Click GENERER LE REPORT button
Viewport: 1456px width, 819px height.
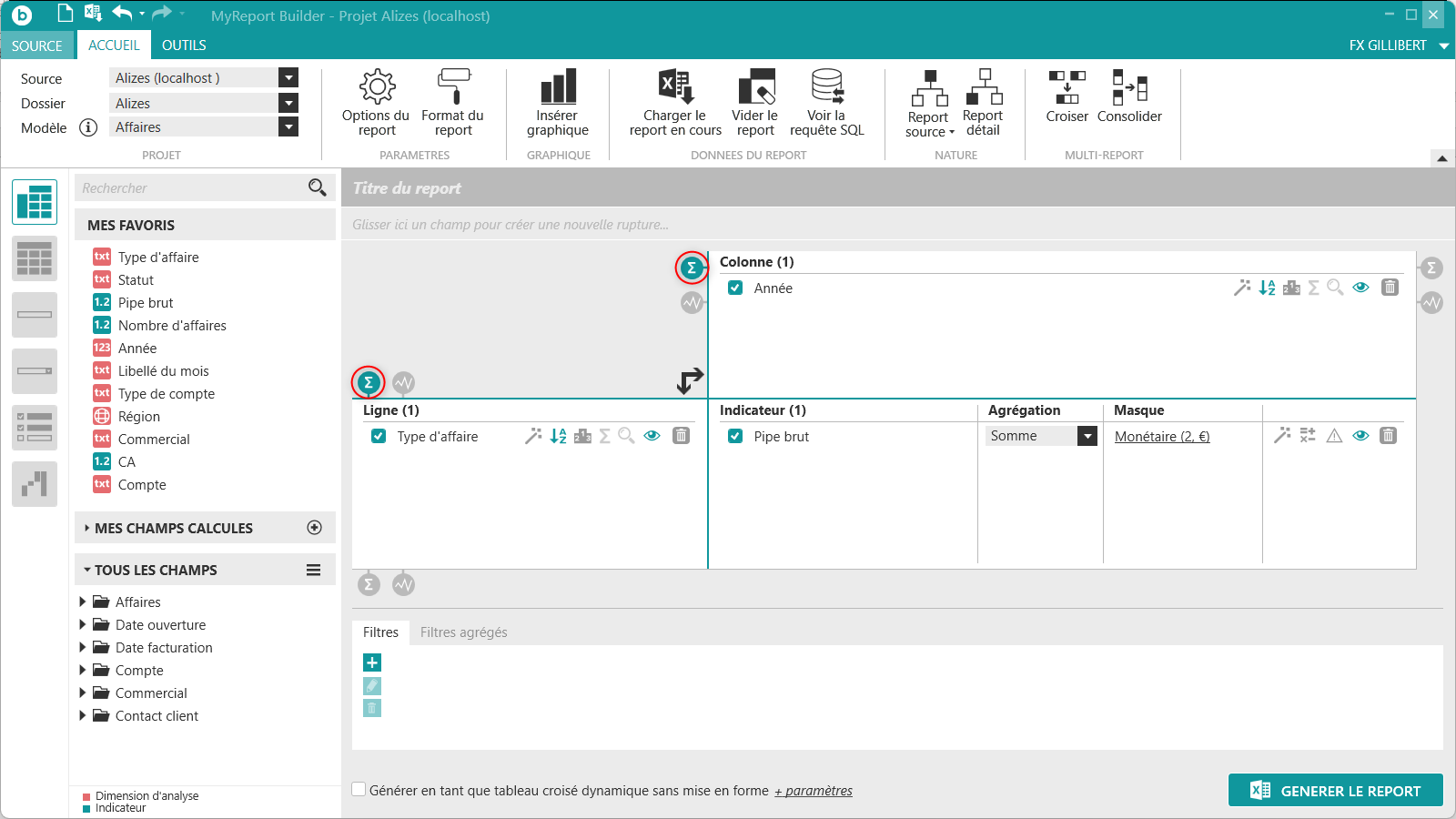tap(1335, 791)
